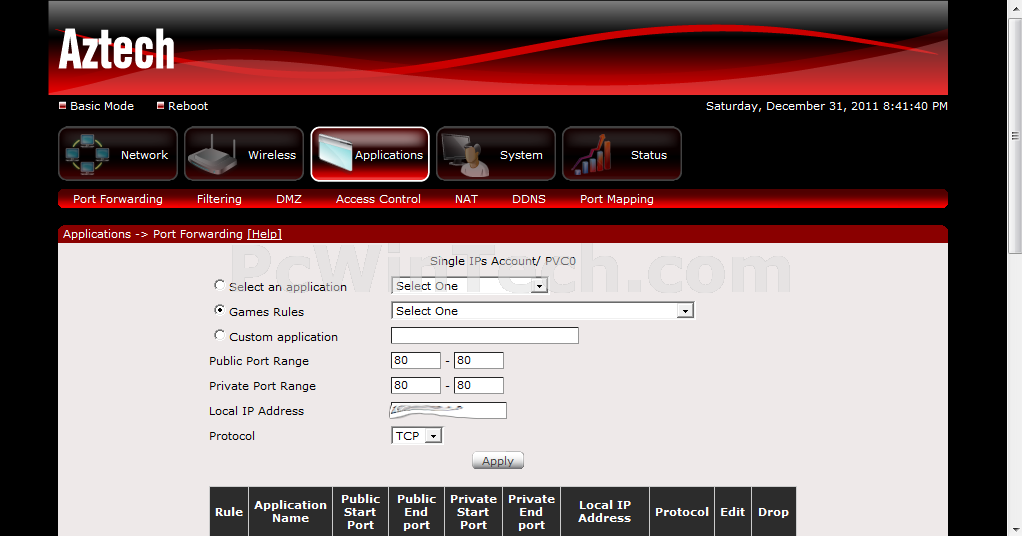
Task: Click the Drop column header
Action: (774, 512)
